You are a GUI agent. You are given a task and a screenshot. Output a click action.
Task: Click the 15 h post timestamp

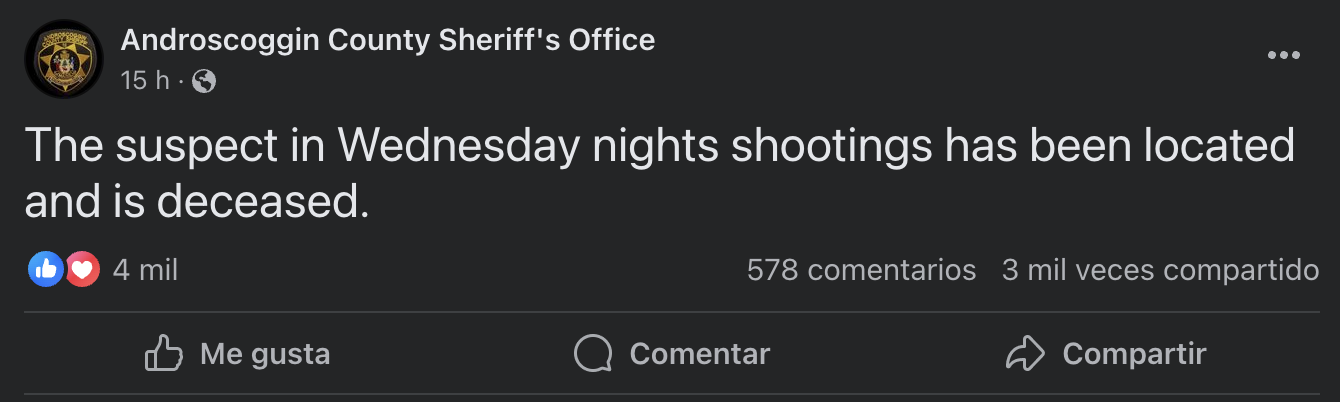144,81
